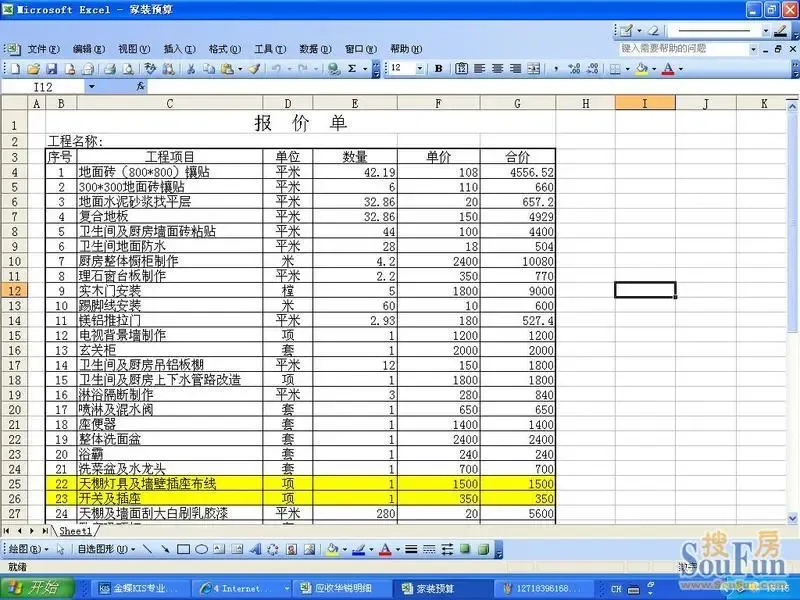The image size is (800, 600).
Task: Click the AutoSum sigma button
Action: click(x=352, y=68)
